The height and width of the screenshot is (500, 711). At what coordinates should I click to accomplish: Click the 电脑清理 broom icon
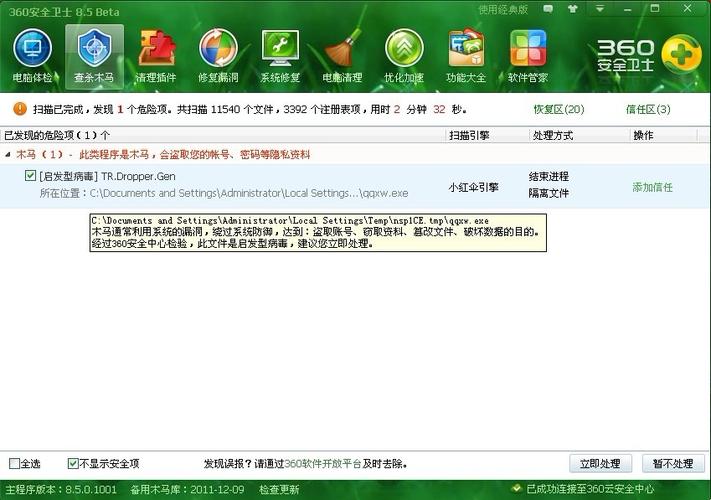pyautogui.click(x=342, y=55)
